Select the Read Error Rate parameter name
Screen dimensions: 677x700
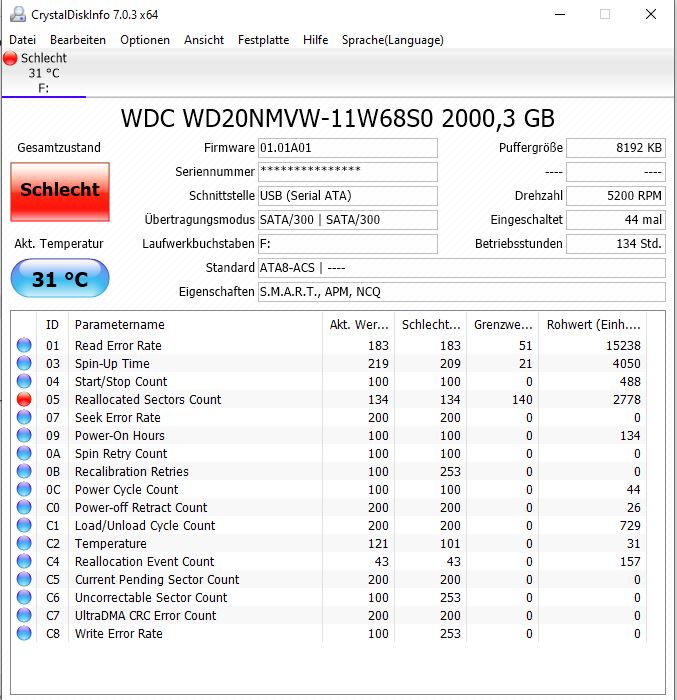[118, 346]
